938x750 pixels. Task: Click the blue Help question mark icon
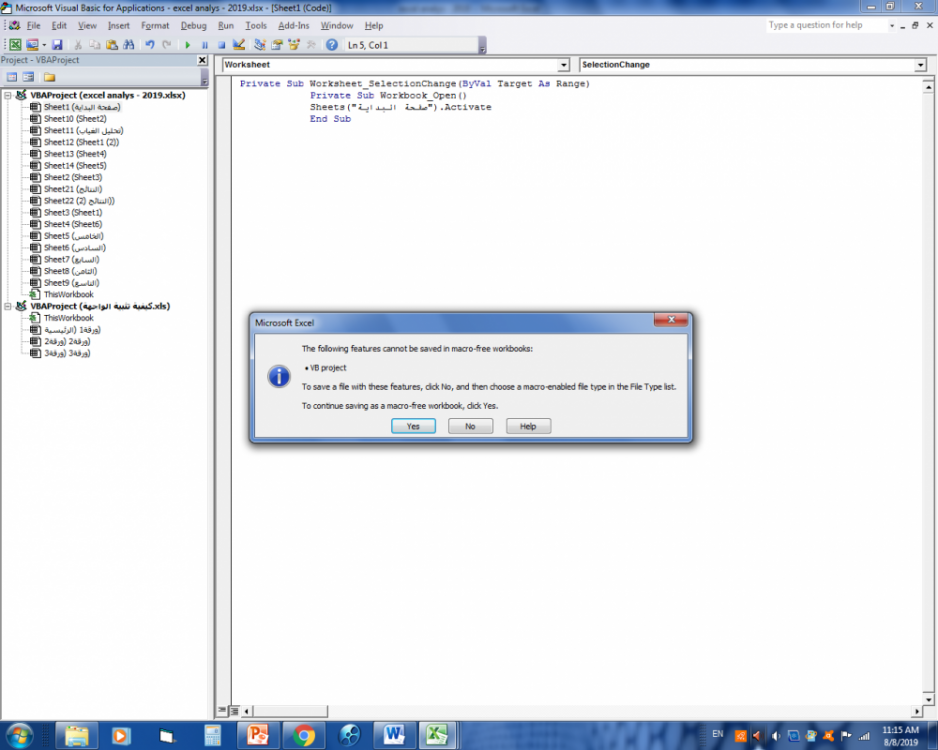tap(332, 45)
